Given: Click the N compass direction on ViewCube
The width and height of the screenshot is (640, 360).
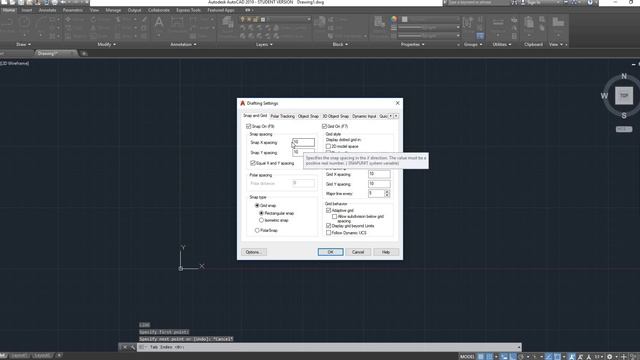Looking at the screenshot, I should point(624,76).
